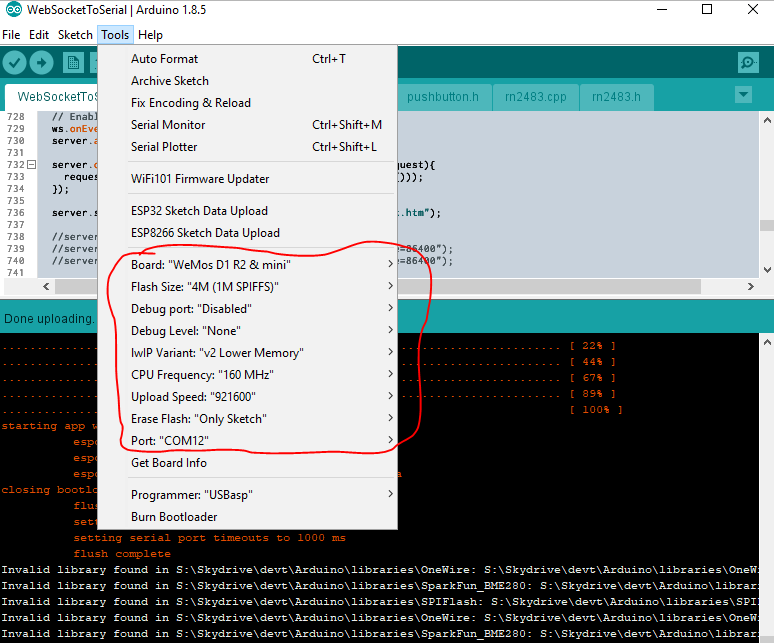This screenshot has height=643, width=774.
Task: Open Serial Monitor from menu
Action: (247, 125)
